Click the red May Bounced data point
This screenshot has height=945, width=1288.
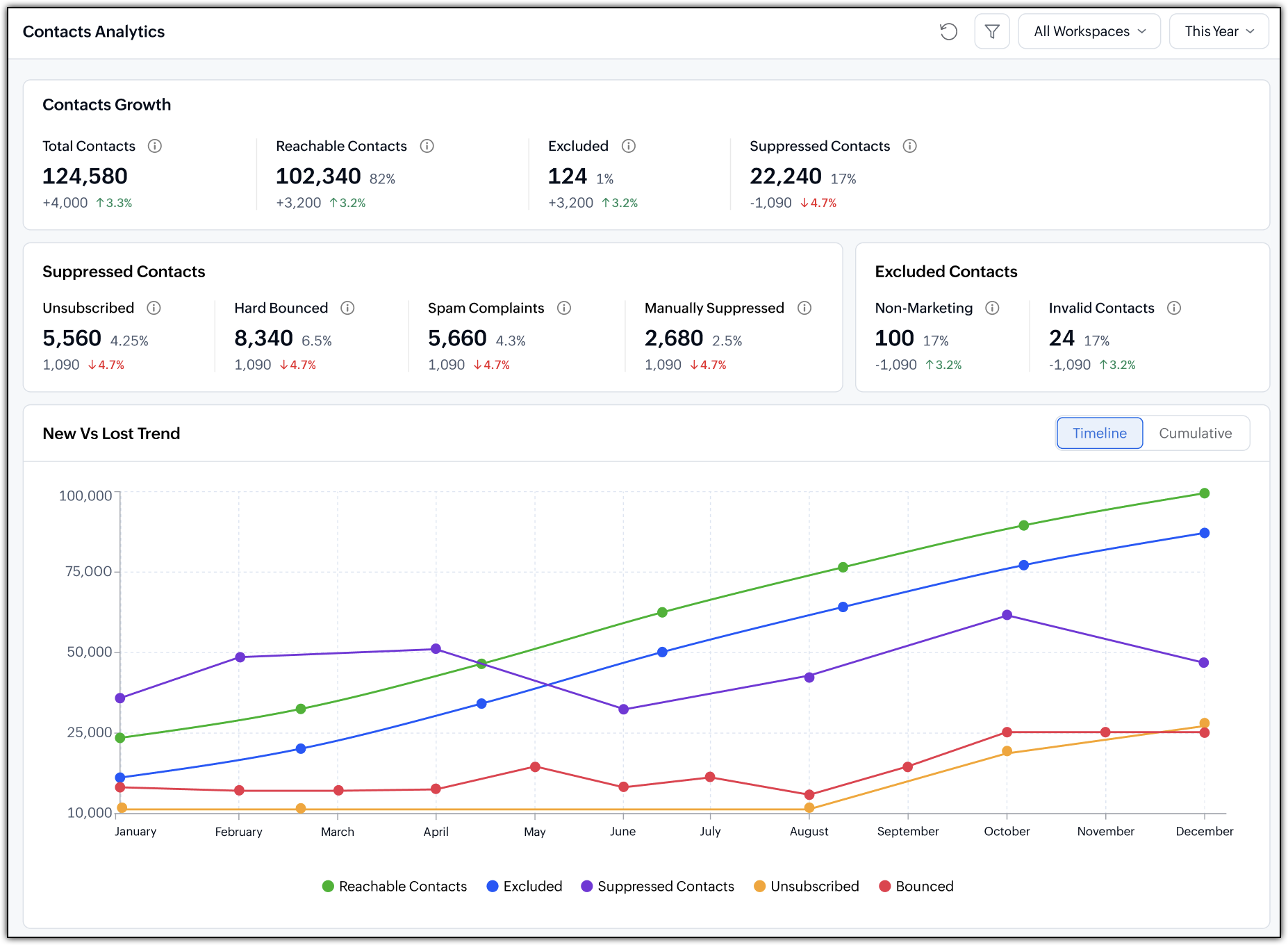click(x=535, y=767)
